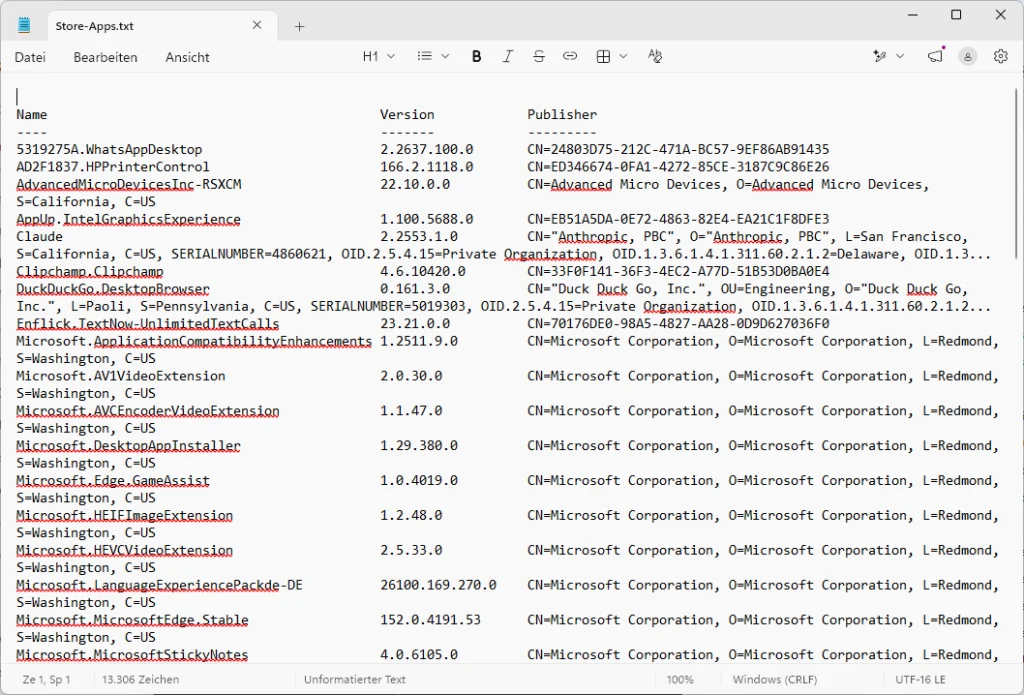Maximize the Notepad window

(956, 14)
